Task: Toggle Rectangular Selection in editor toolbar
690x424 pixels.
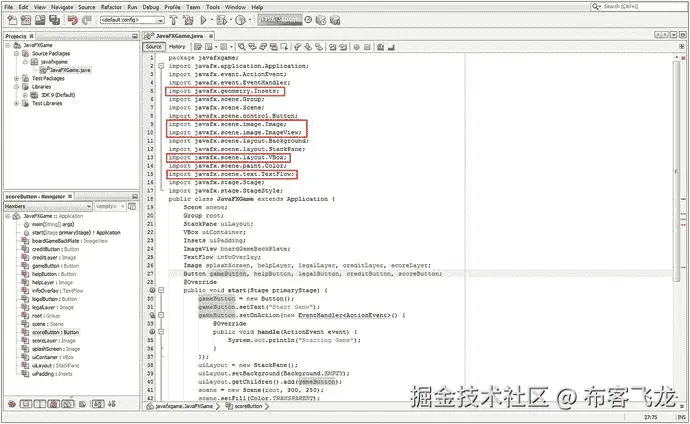Action: pyautogui.click(x=285, y=46)
